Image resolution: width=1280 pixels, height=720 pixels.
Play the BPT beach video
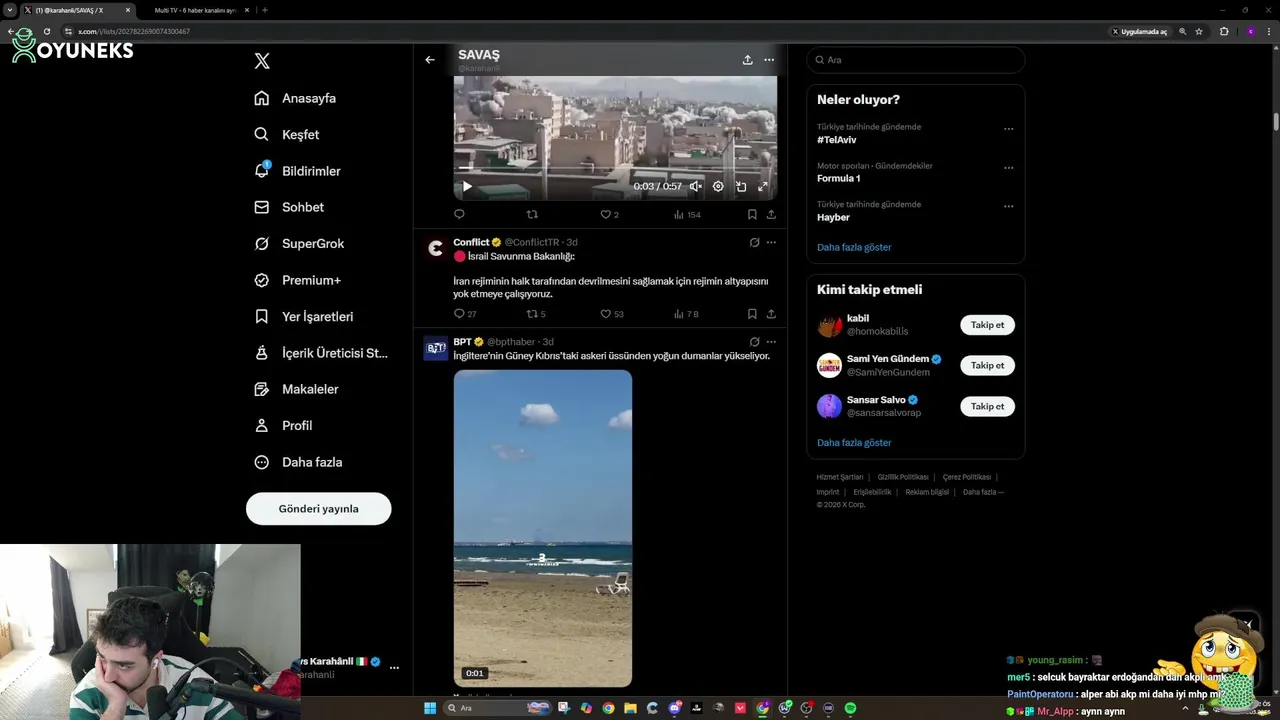[x=543, y=528]
